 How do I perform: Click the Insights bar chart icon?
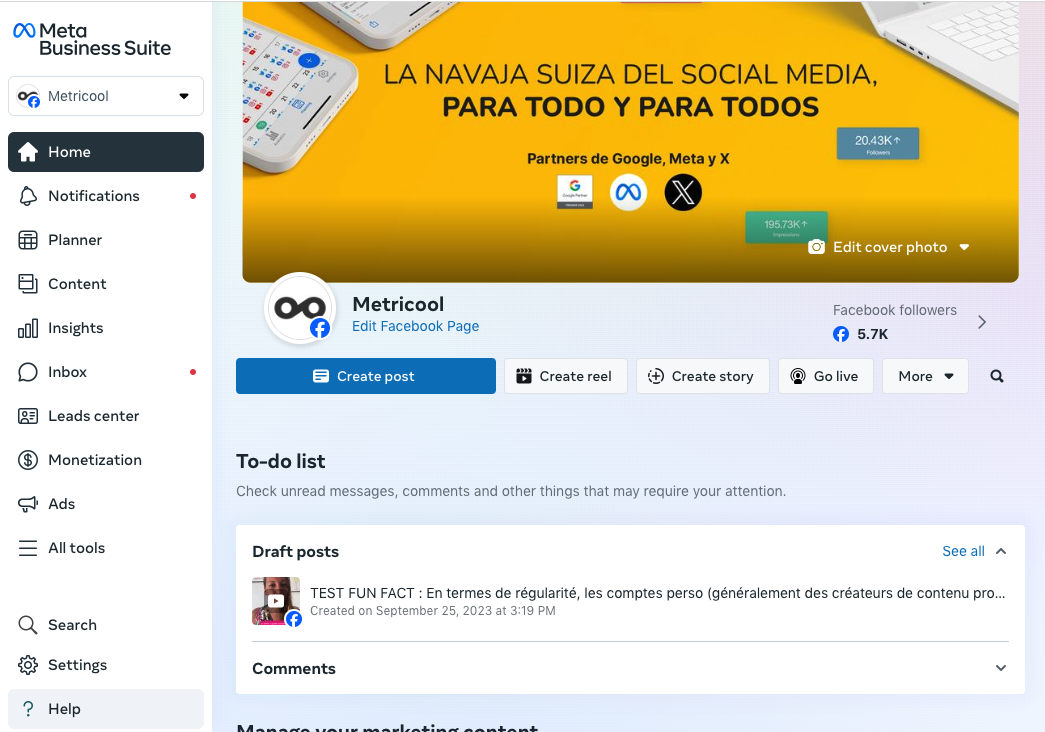pos(28,328)
